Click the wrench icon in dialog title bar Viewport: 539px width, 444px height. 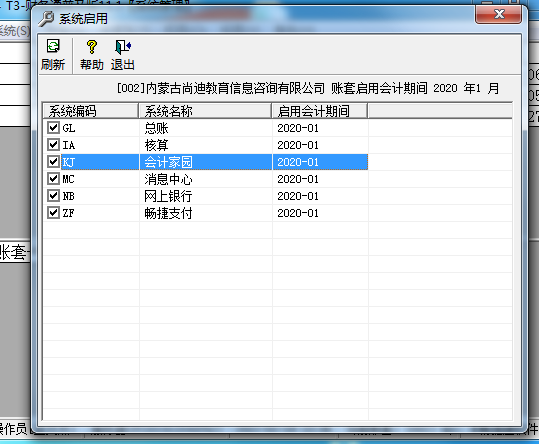(x=46, y=19)
